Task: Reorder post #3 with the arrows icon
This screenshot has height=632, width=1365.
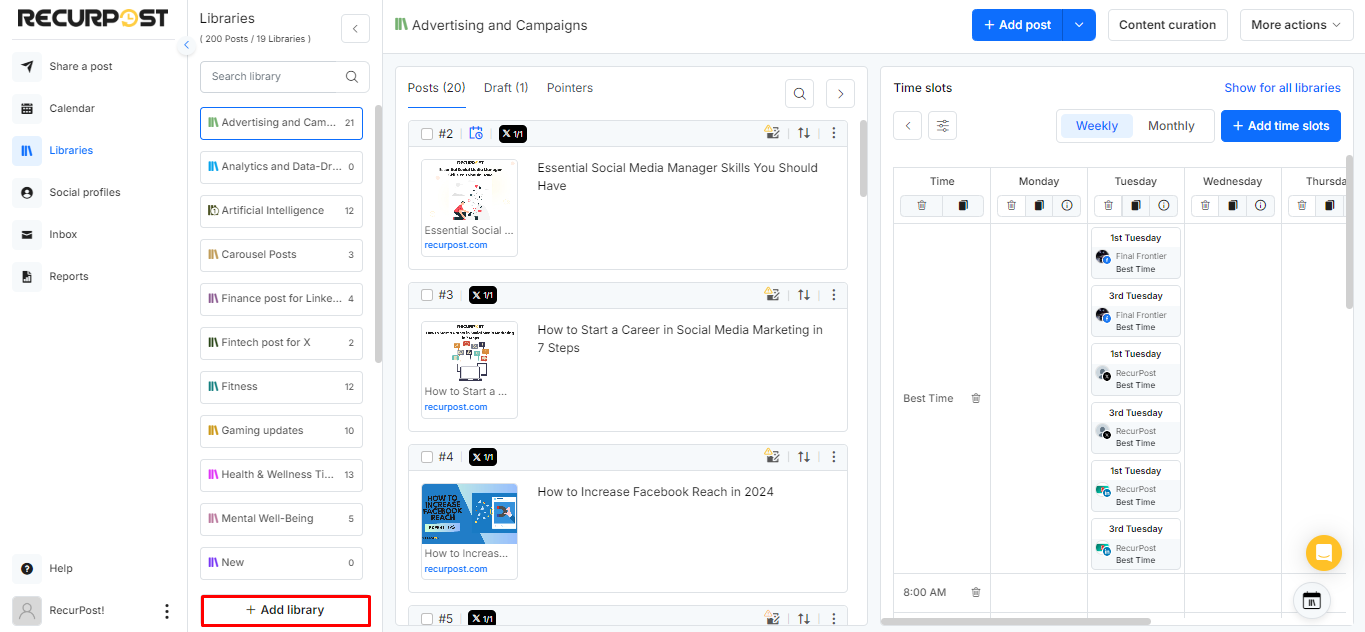Action: coord(804,295)
